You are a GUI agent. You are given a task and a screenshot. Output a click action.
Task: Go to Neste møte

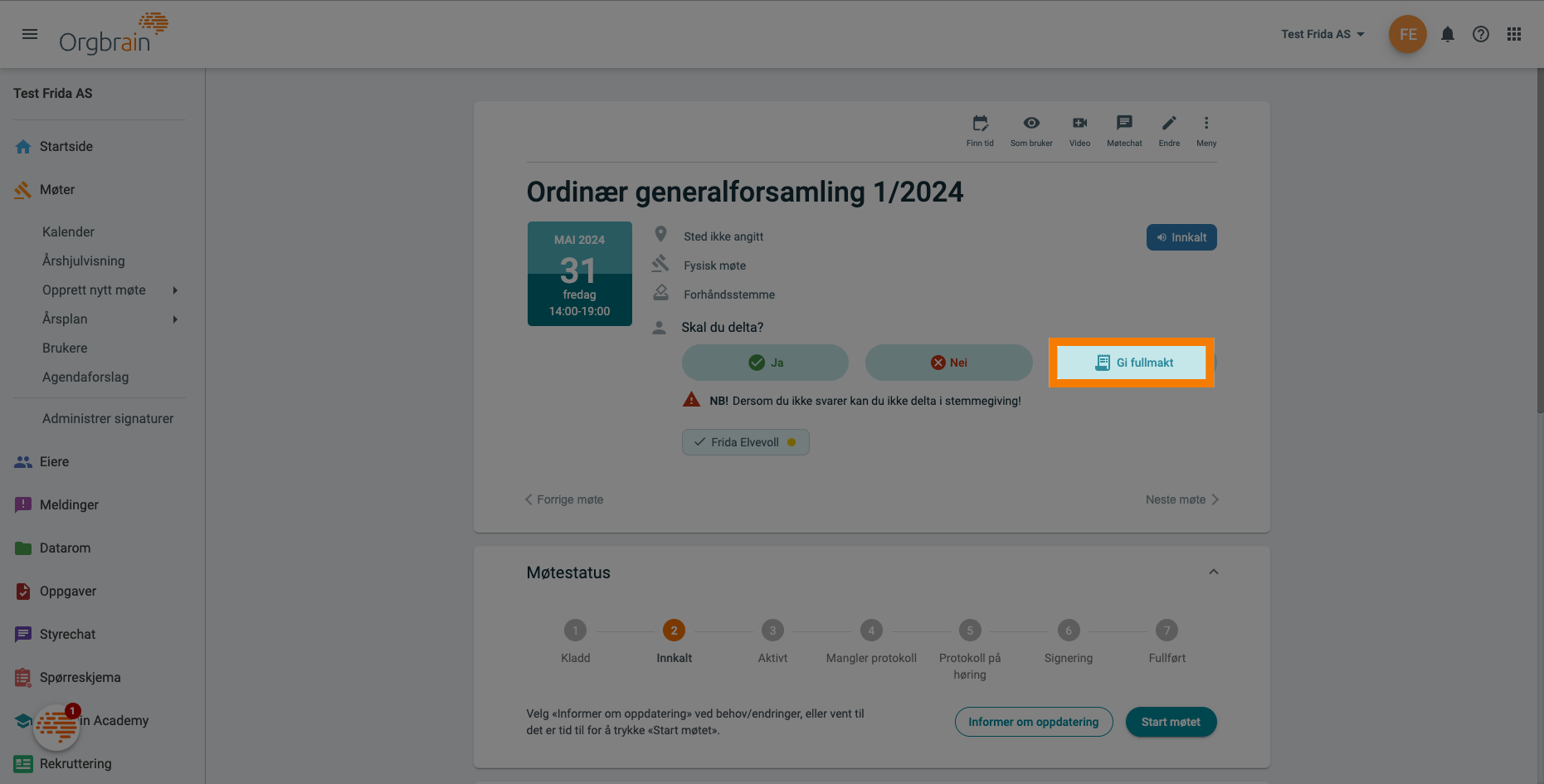click(x=1182, y=499)
